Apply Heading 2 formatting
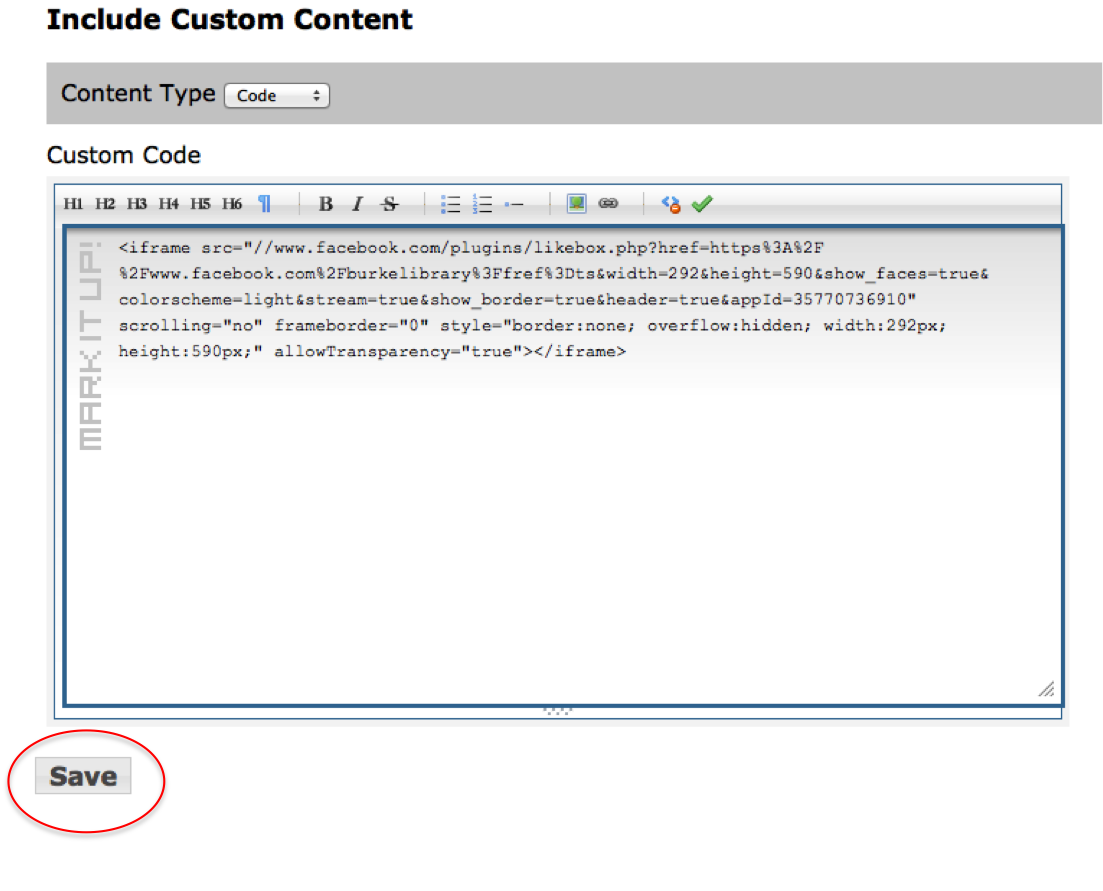The image size is (1103, 891). tap(105, 205)
